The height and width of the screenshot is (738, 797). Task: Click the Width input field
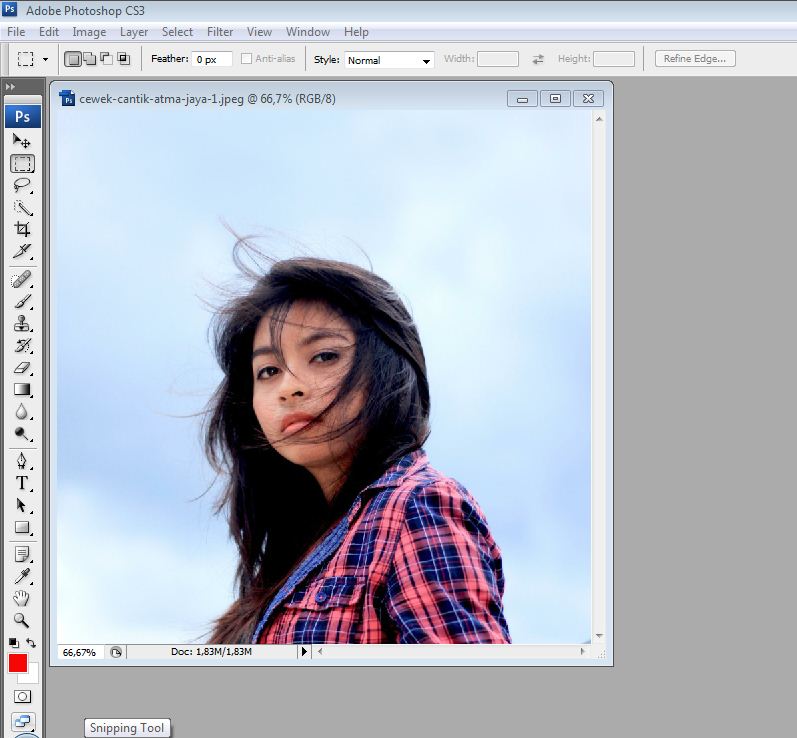pyautogui.click(x=498, y=59)
